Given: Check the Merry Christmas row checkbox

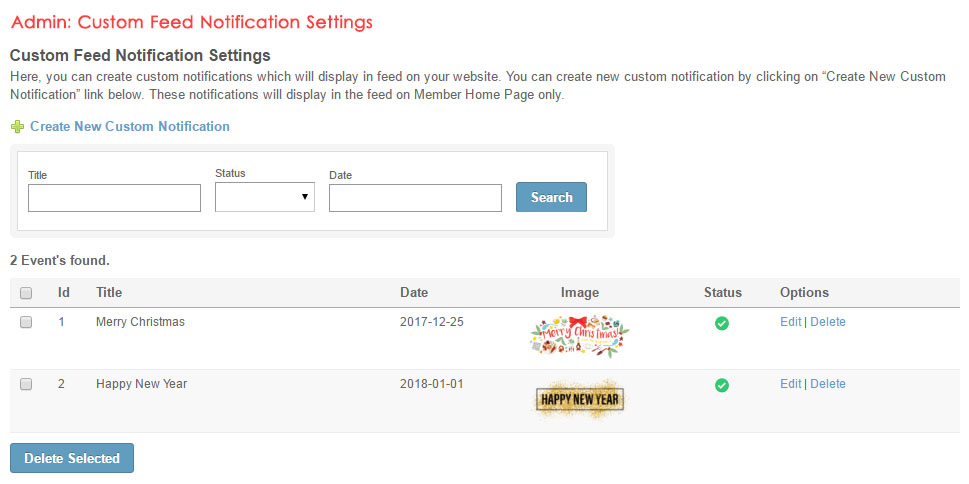Looking at the screenshot, I should (x=26, y=322).
